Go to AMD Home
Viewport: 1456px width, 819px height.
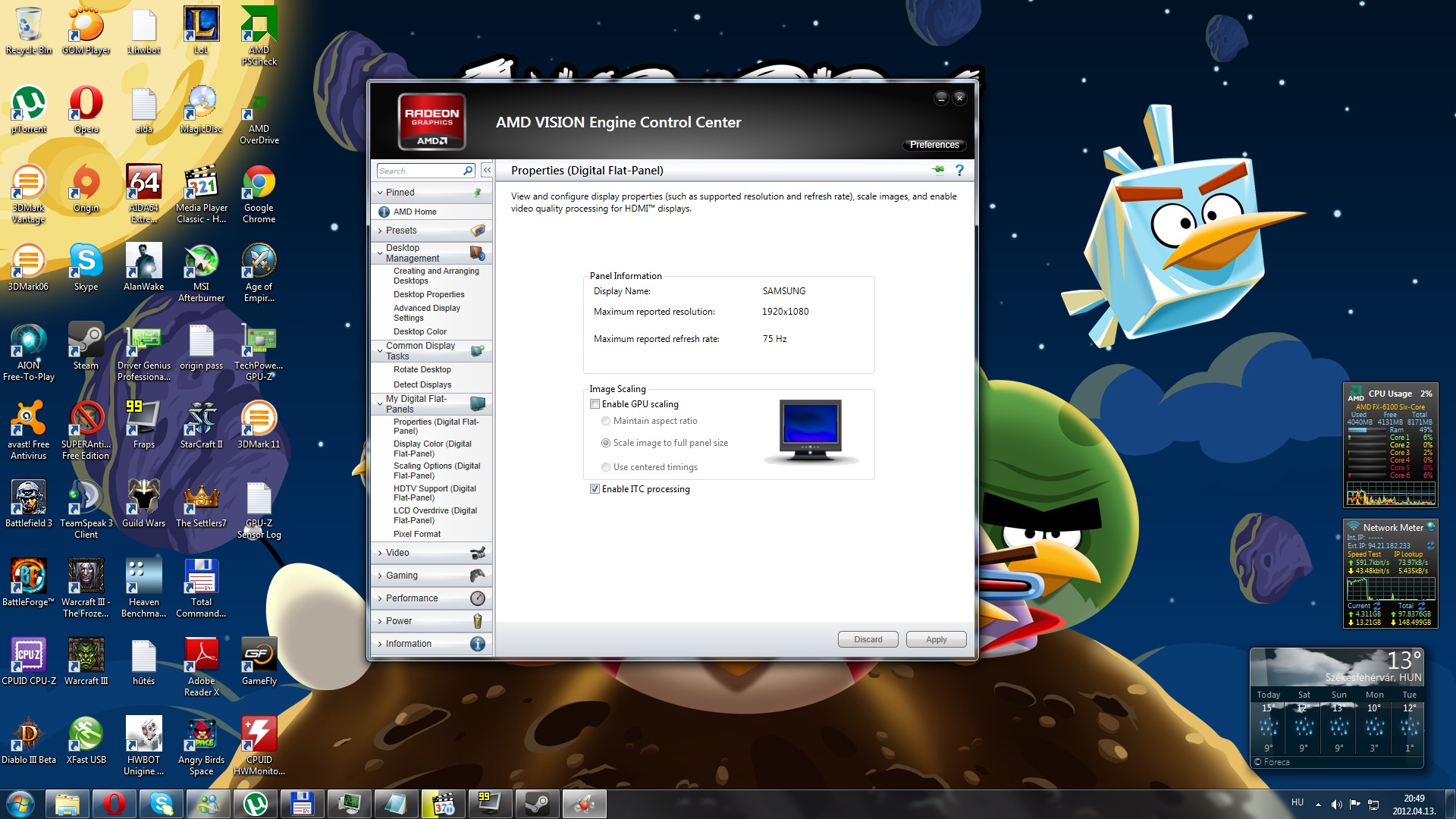(415, 212)
